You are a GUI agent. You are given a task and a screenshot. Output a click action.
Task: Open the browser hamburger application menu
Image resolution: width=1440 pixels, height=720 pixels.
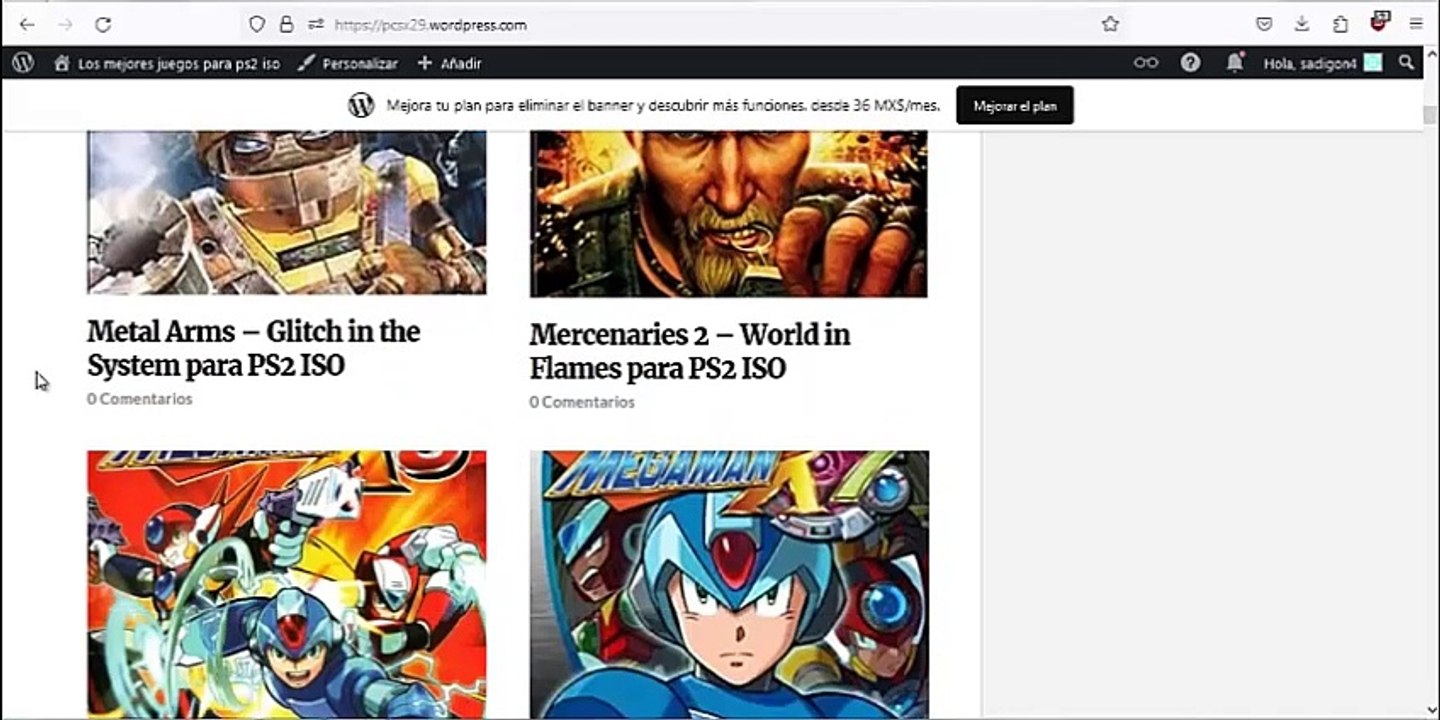click(1417, 25)
